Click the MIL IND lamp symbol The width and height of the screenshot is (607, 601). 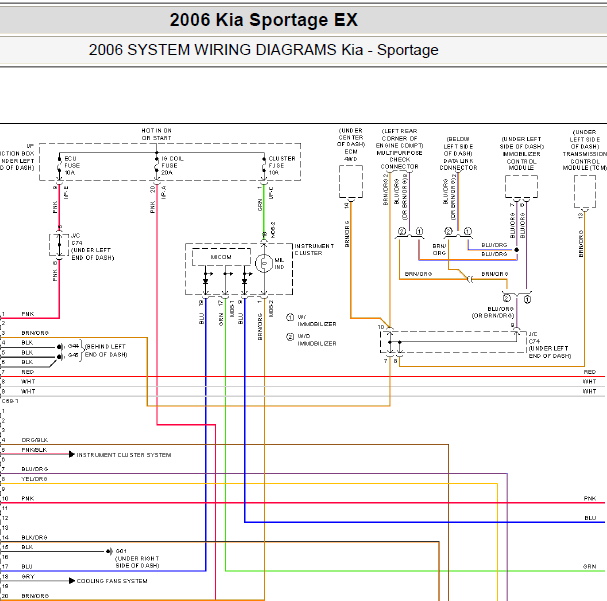click(x=264, y=264)
